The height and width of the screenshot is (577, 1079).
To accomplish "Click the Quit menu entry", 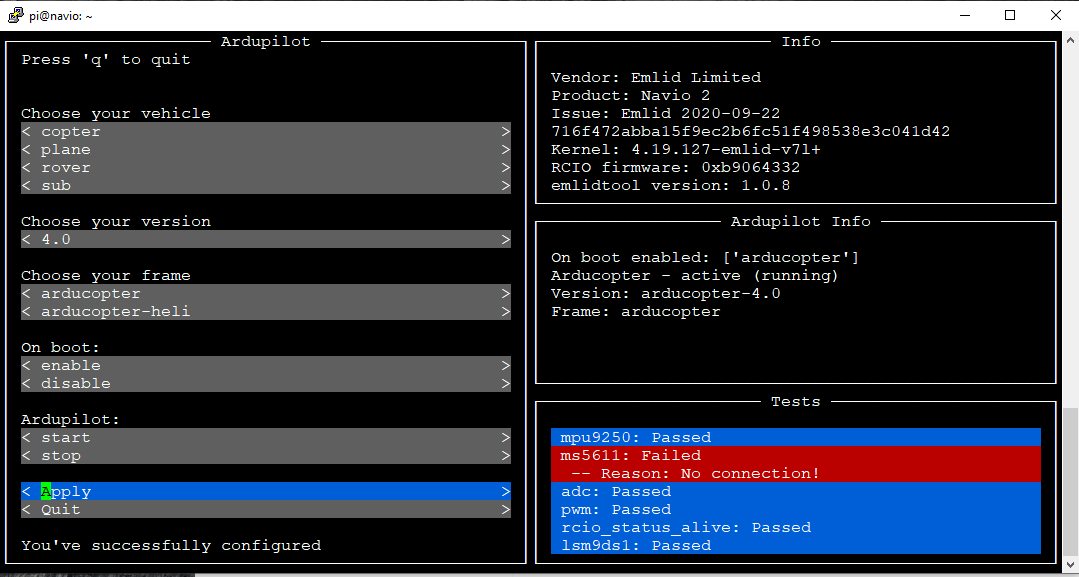I will tap(266, 509).
